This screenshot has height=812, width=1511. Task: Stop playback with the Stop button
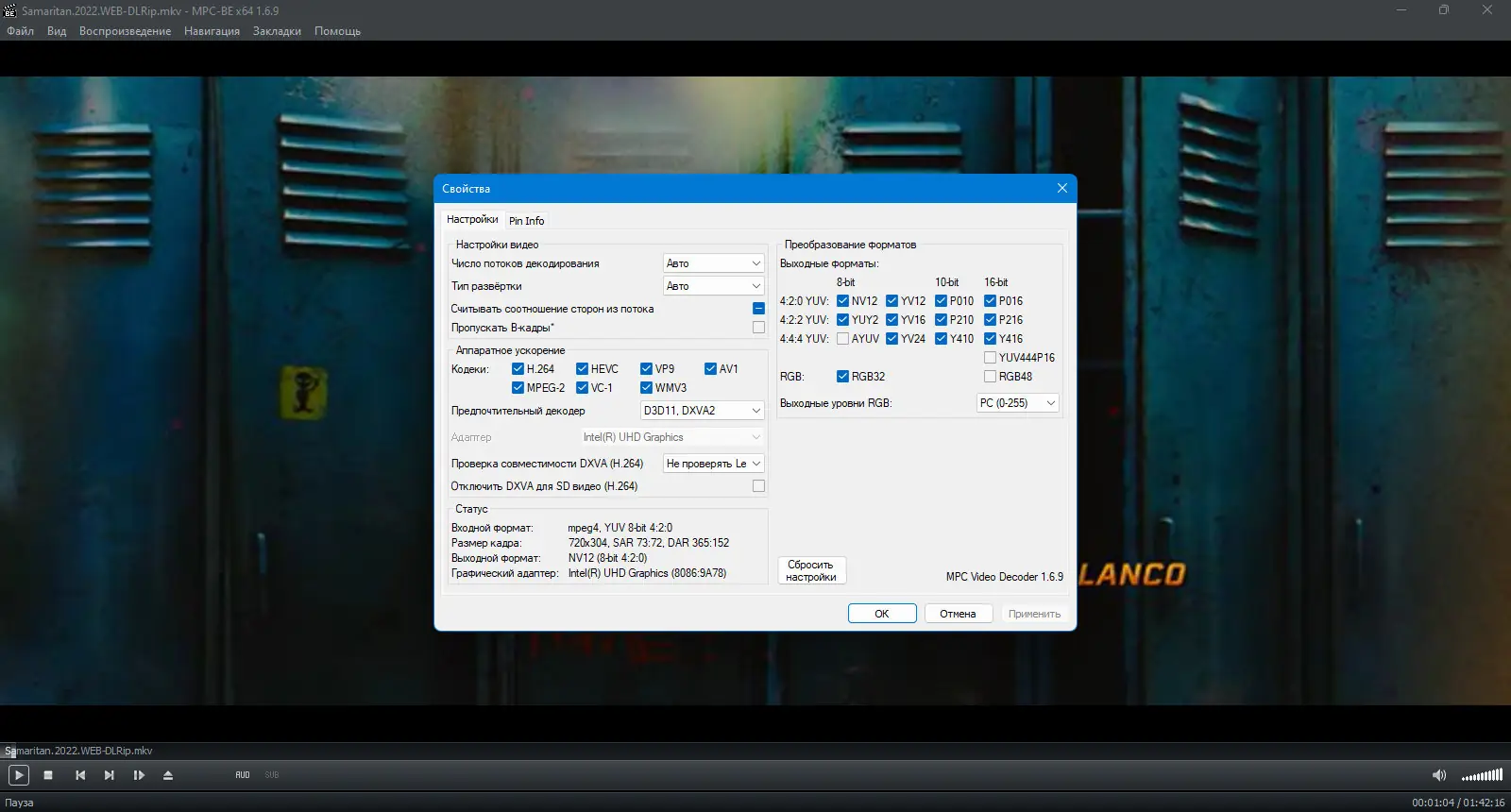click(48, 775)
